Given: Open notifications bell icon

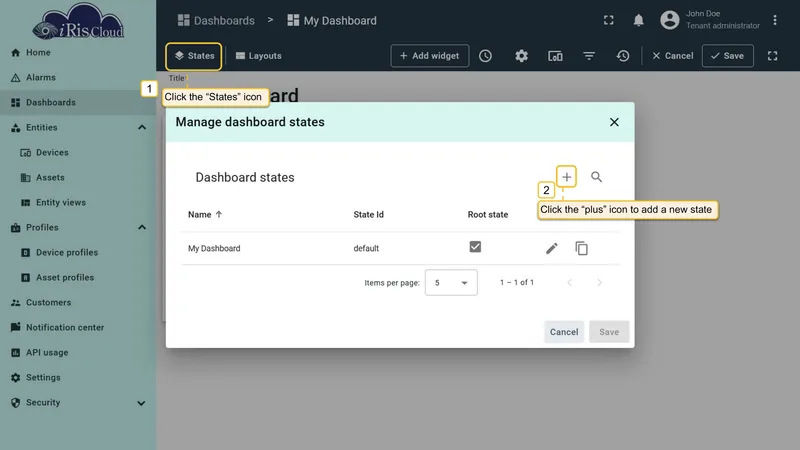Looking at the screenshot, I should [638, 20].
